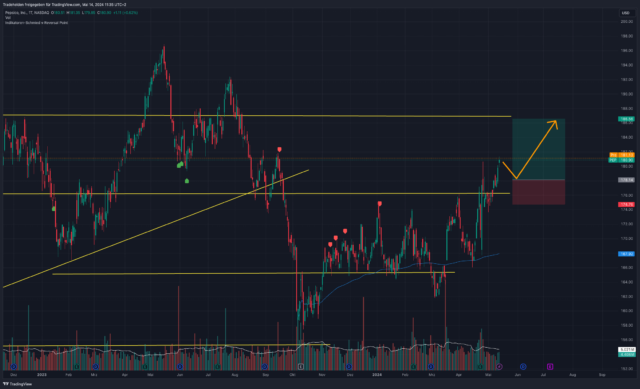Click the Nov label on the time axis
Screen dimensions: 640x389
click(x=322, y=374)
